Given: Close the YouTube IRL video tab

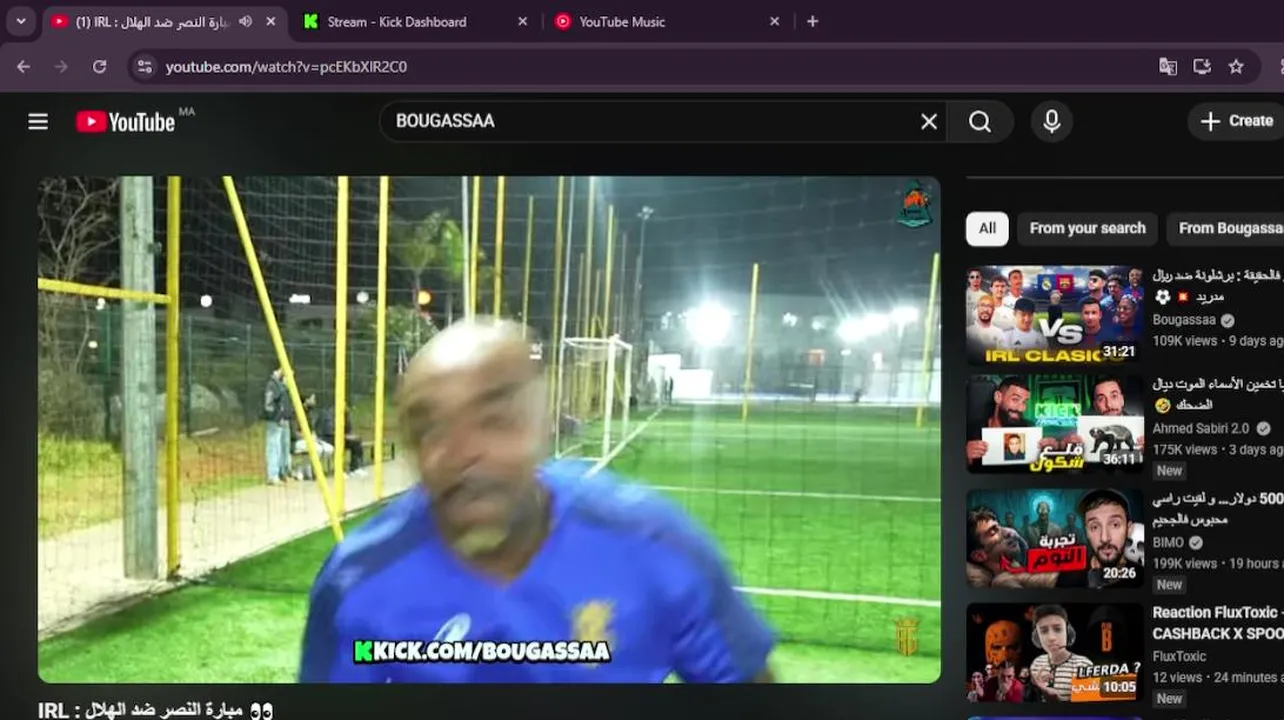Looking at the screenshot, I should pyautogui.click(x=270, y=21).
